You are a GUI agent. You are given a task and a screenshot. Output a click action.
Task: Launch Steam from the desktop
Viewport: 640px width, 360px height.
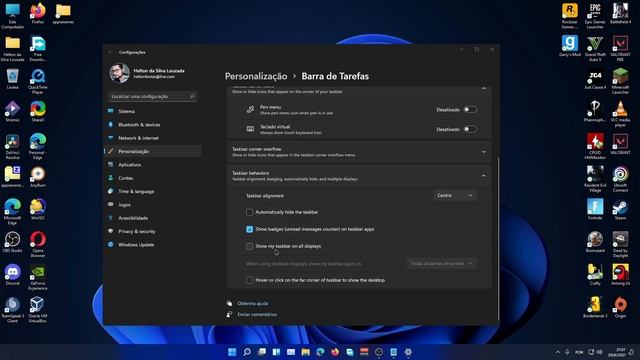point(620,209)
